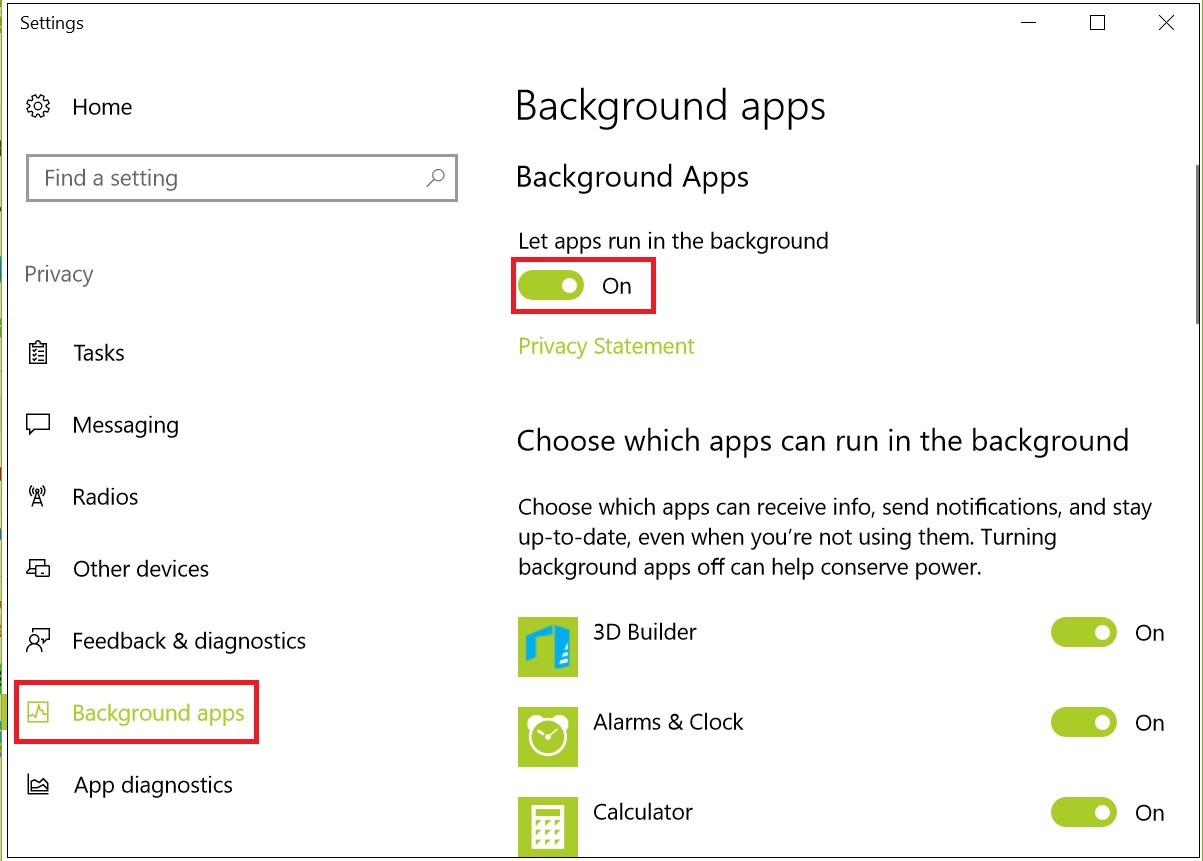The width and height of the screenshot is (1203, 861).
Task: Go to Tasks privacy settings
Action: point(99,353)
